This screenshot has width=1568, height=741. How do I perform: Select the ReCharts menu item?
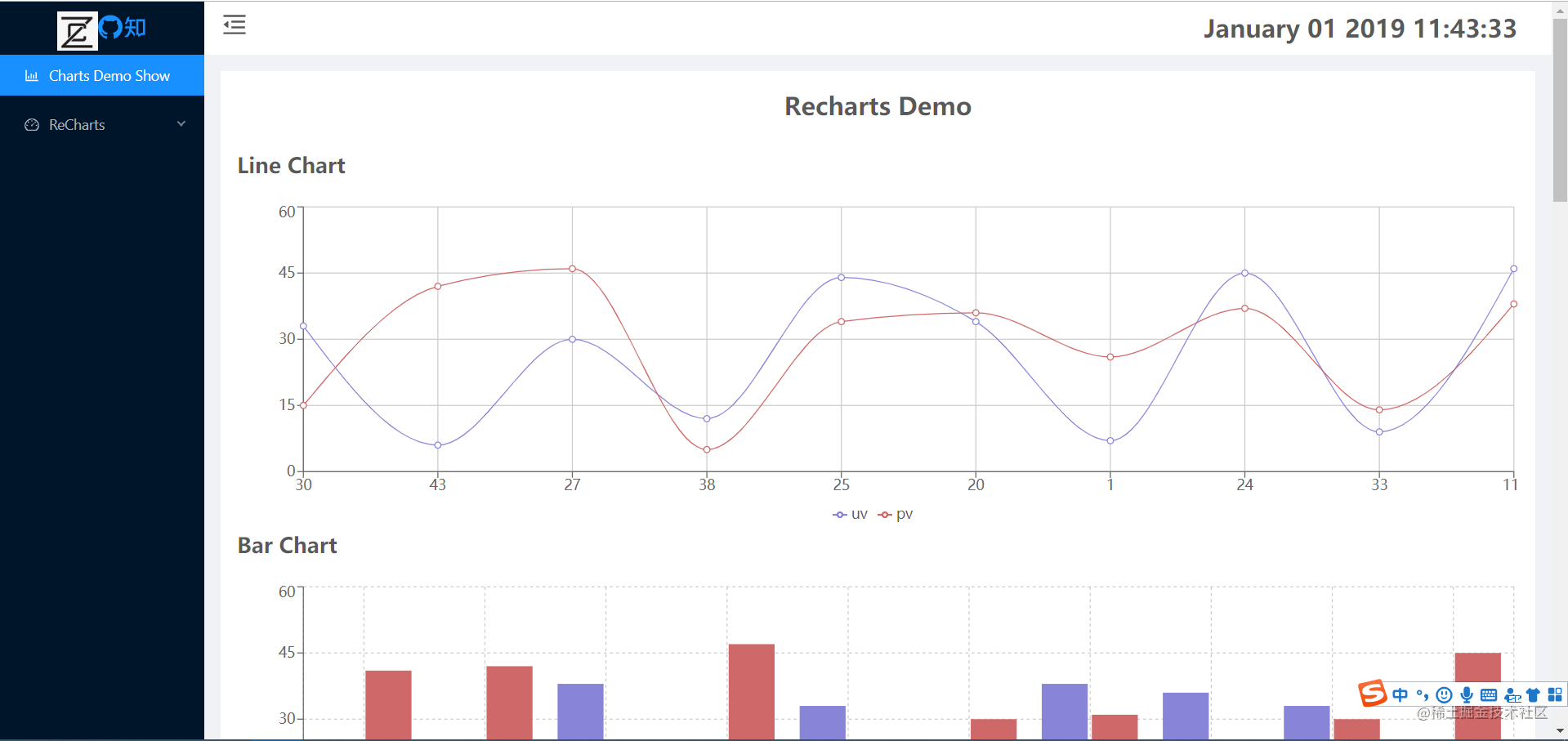tap(76, 124)
